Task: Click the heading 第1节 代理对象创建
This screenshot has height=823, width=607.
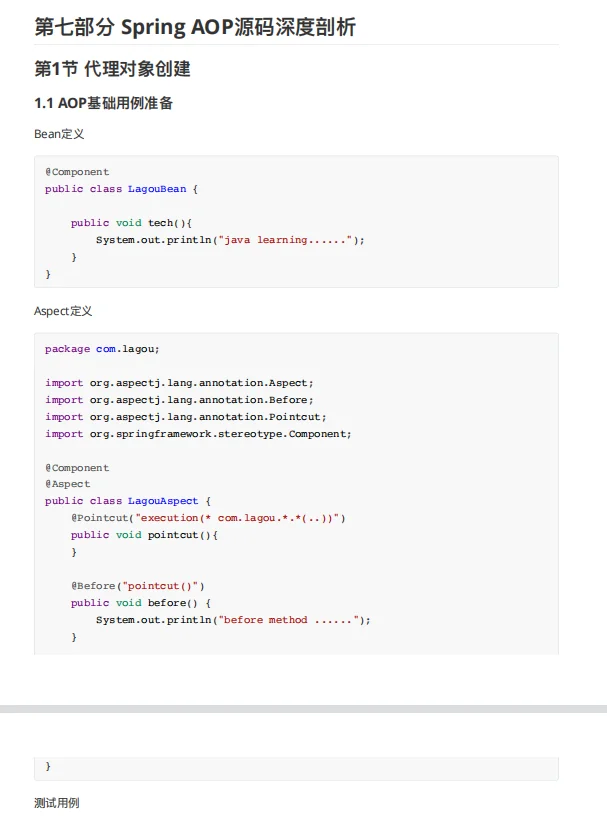Action: point(112,69)
